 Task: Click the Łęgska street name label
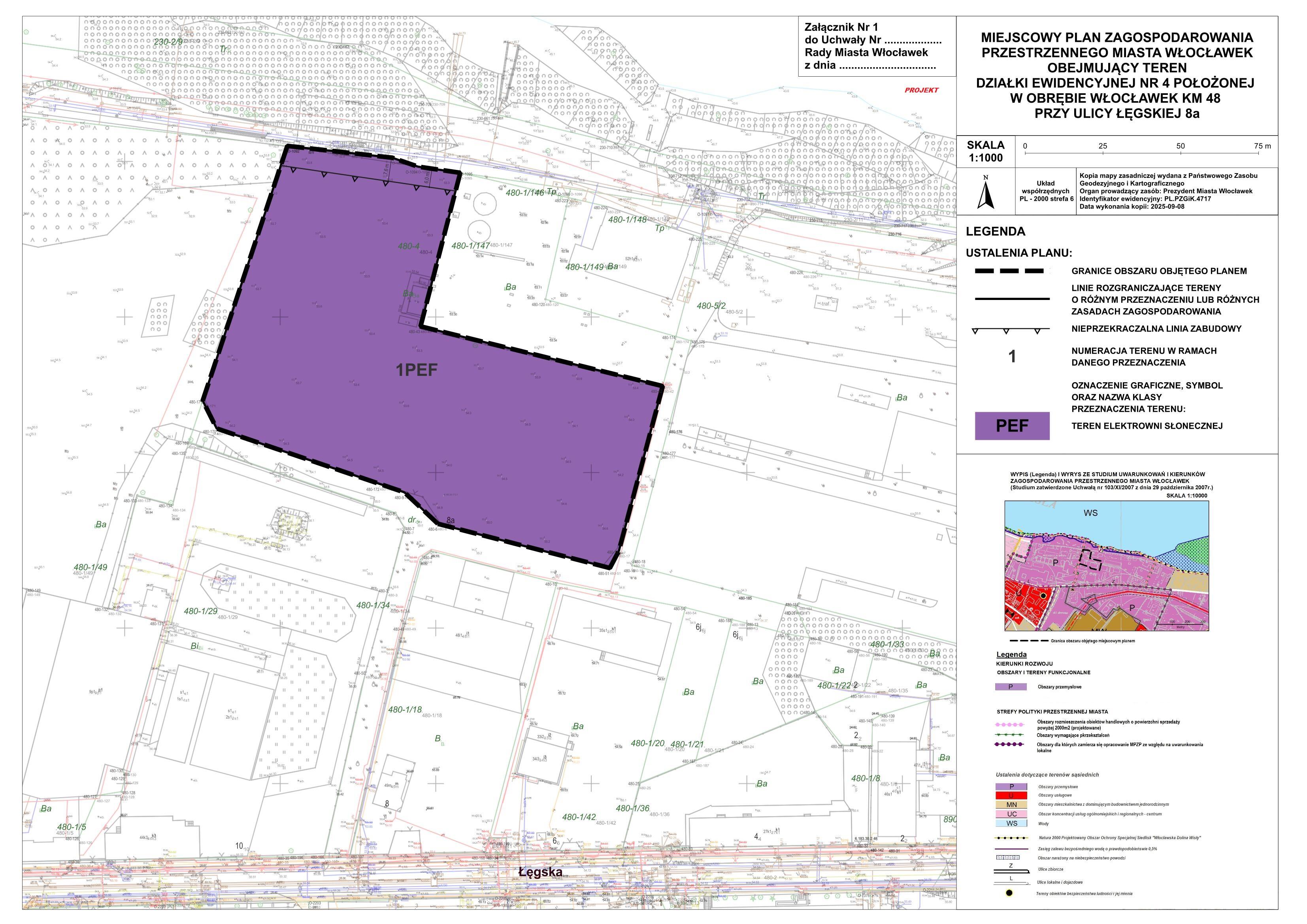(541, 872)
